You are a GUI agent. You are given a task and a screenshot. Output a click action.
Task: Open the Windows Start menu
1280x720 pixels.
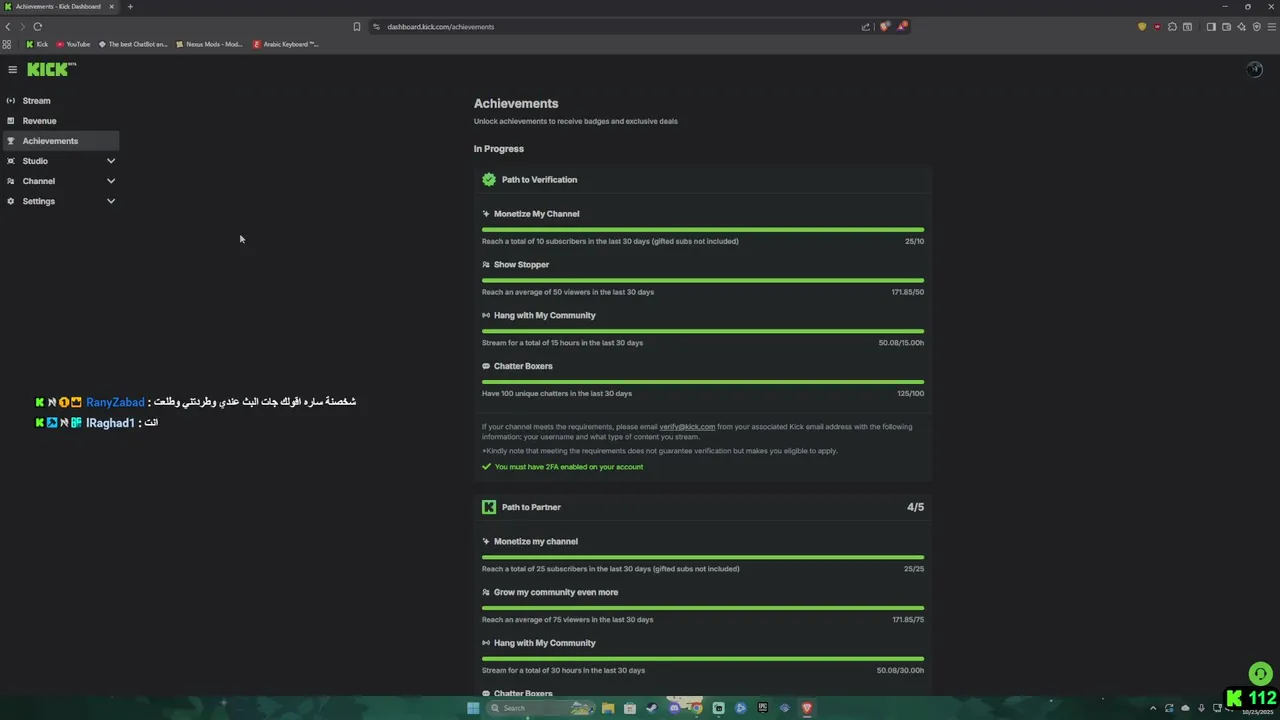(473, 708)
